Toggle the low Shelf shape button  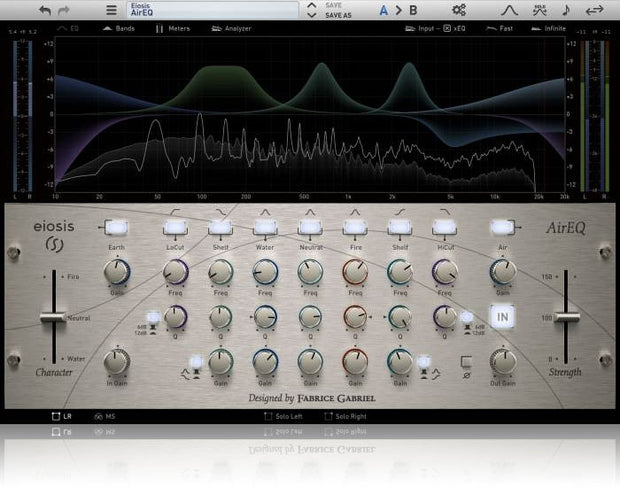click(x=196, y=362)
